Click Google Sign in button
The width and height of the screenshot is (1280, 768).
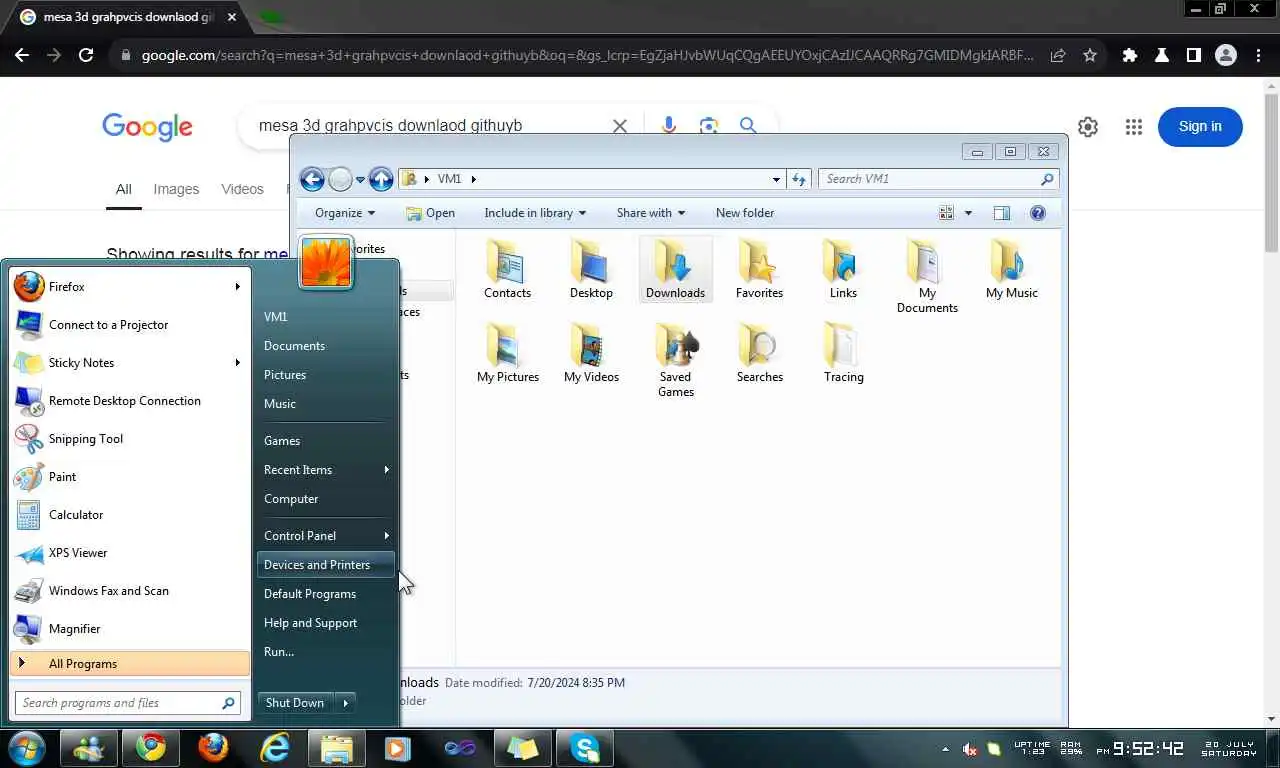tap(1200, 127)
